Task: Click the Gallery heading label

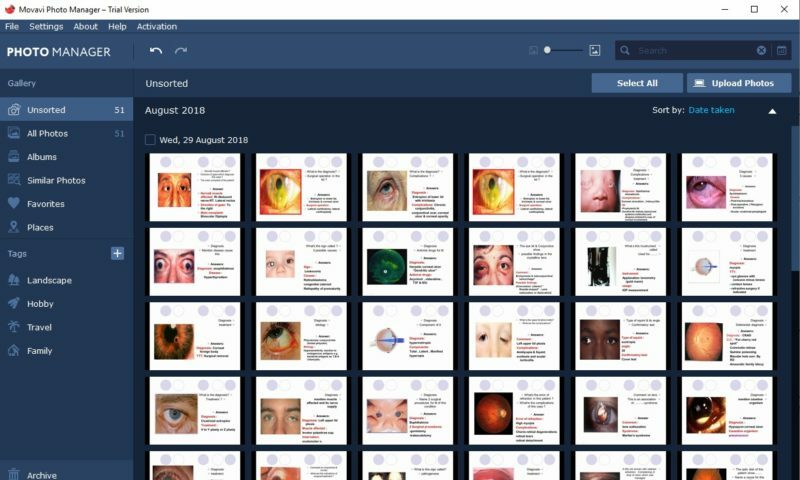Action: click(21, 83)
